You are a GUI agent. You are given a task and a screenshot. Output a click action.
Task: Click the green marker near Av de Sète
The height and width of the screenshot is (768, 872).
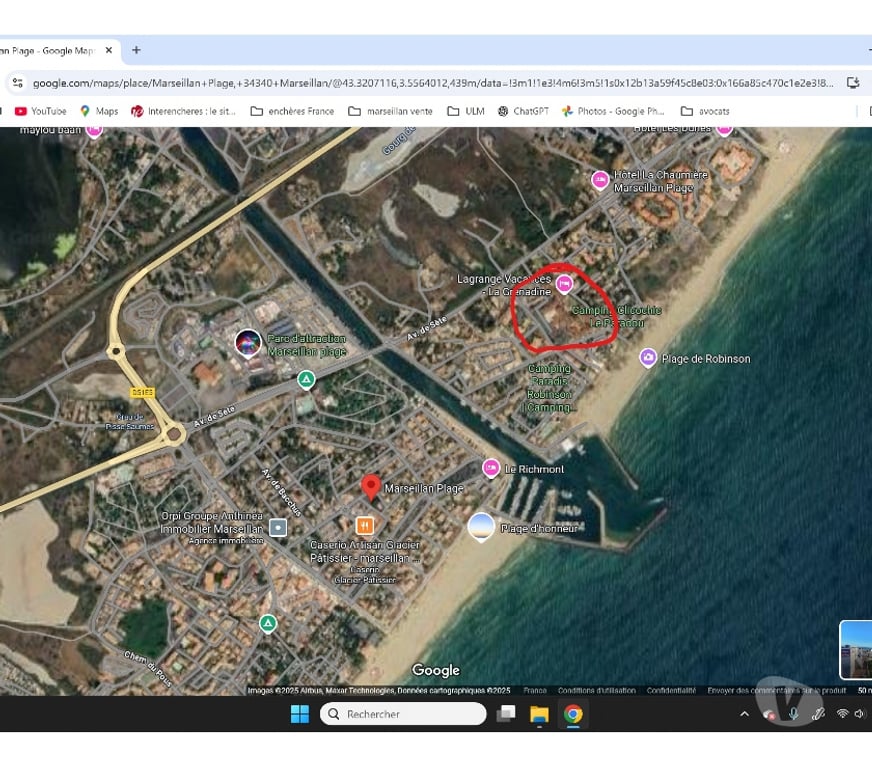pyautogui.click(x=306, y=379)
